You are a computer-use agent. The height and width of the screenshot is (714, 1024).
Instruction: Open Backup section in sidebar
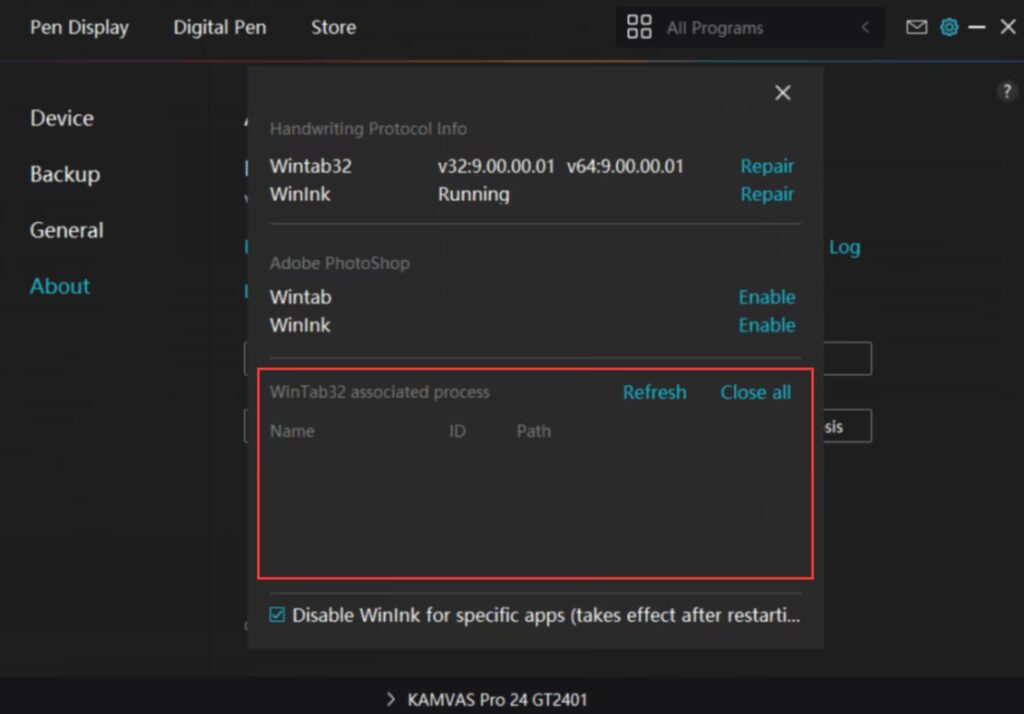click(x=65, y=174)
